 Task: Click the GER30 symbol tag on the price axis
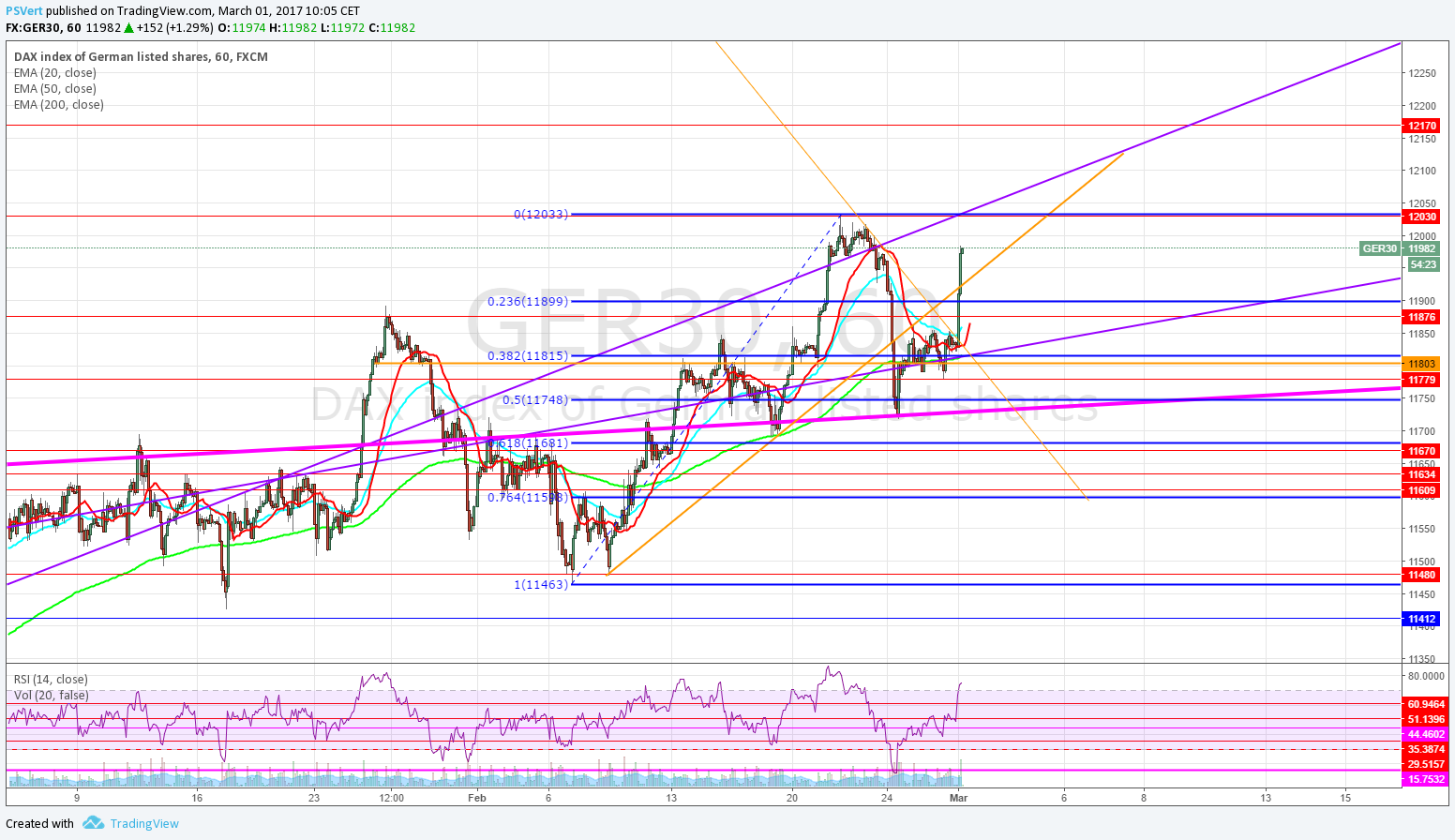[1380, 248]
